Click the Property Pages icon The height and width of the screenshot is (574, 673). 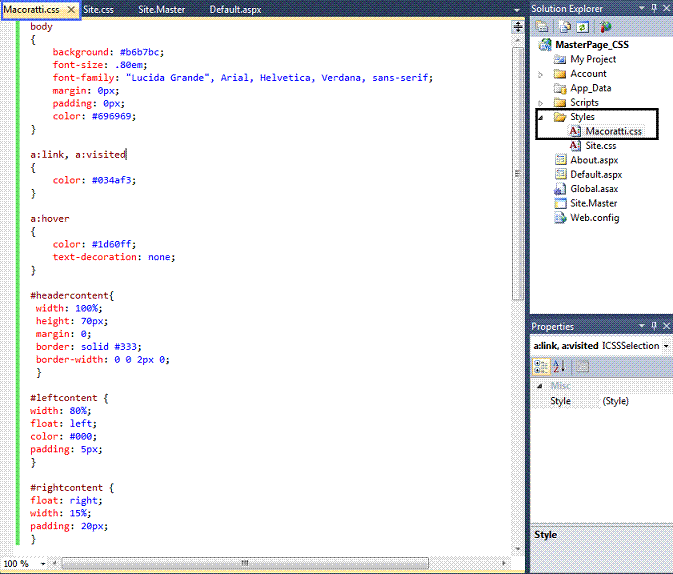582,366
